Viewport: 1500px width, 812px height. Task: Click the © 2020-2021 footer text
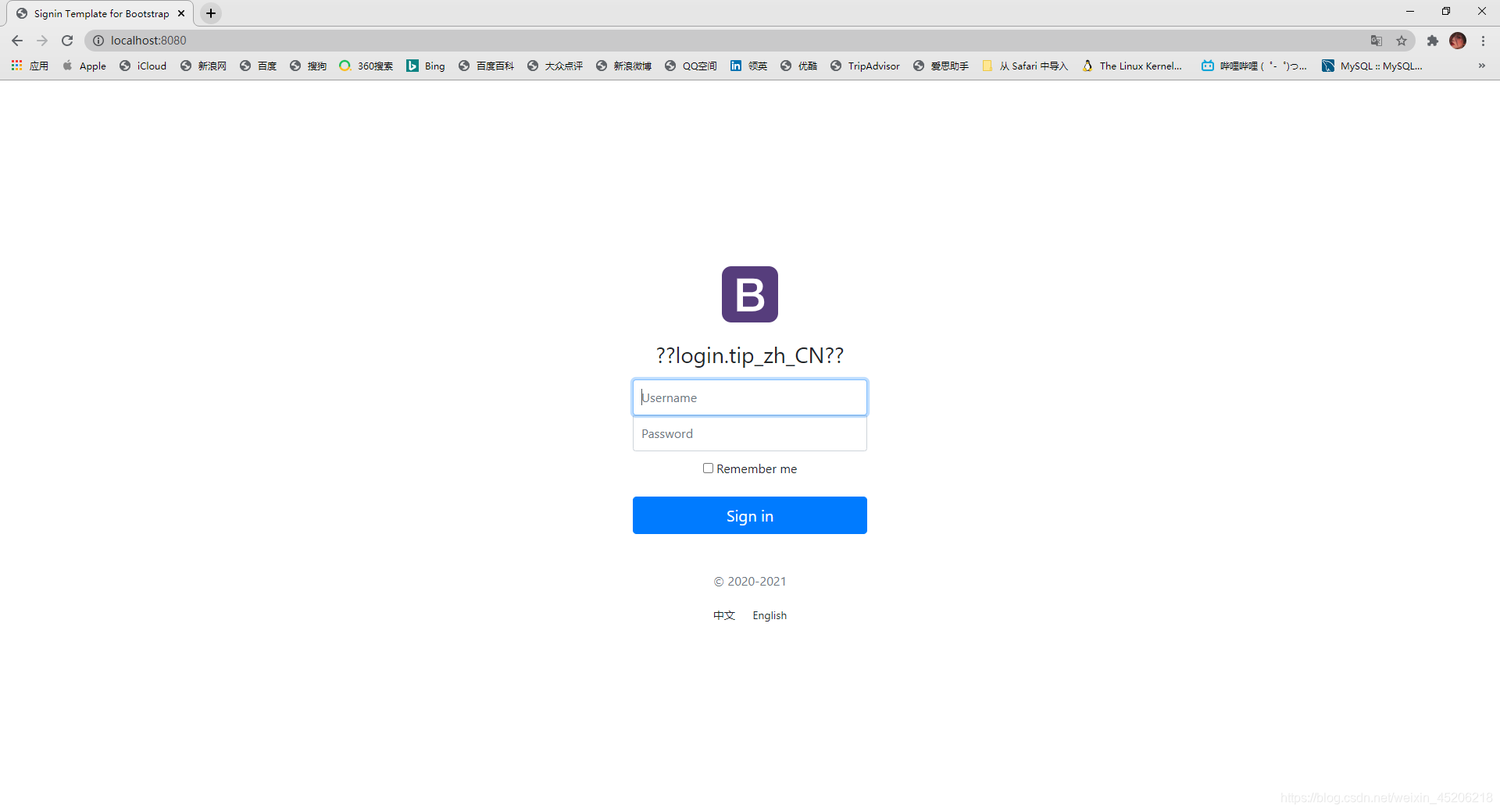[x=750, y=581]
